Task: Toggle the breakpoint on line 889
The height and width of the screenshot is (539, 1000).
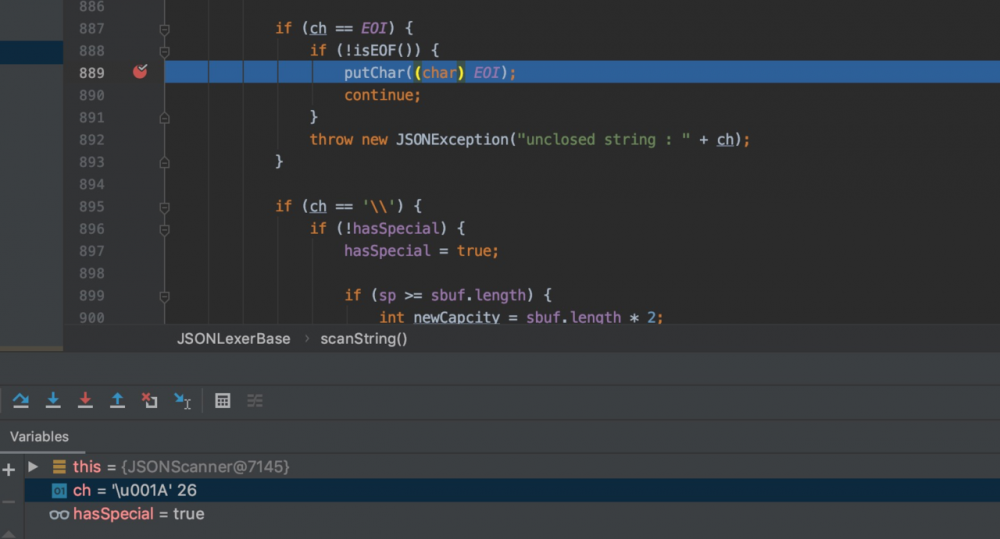Action: [140, 71]
